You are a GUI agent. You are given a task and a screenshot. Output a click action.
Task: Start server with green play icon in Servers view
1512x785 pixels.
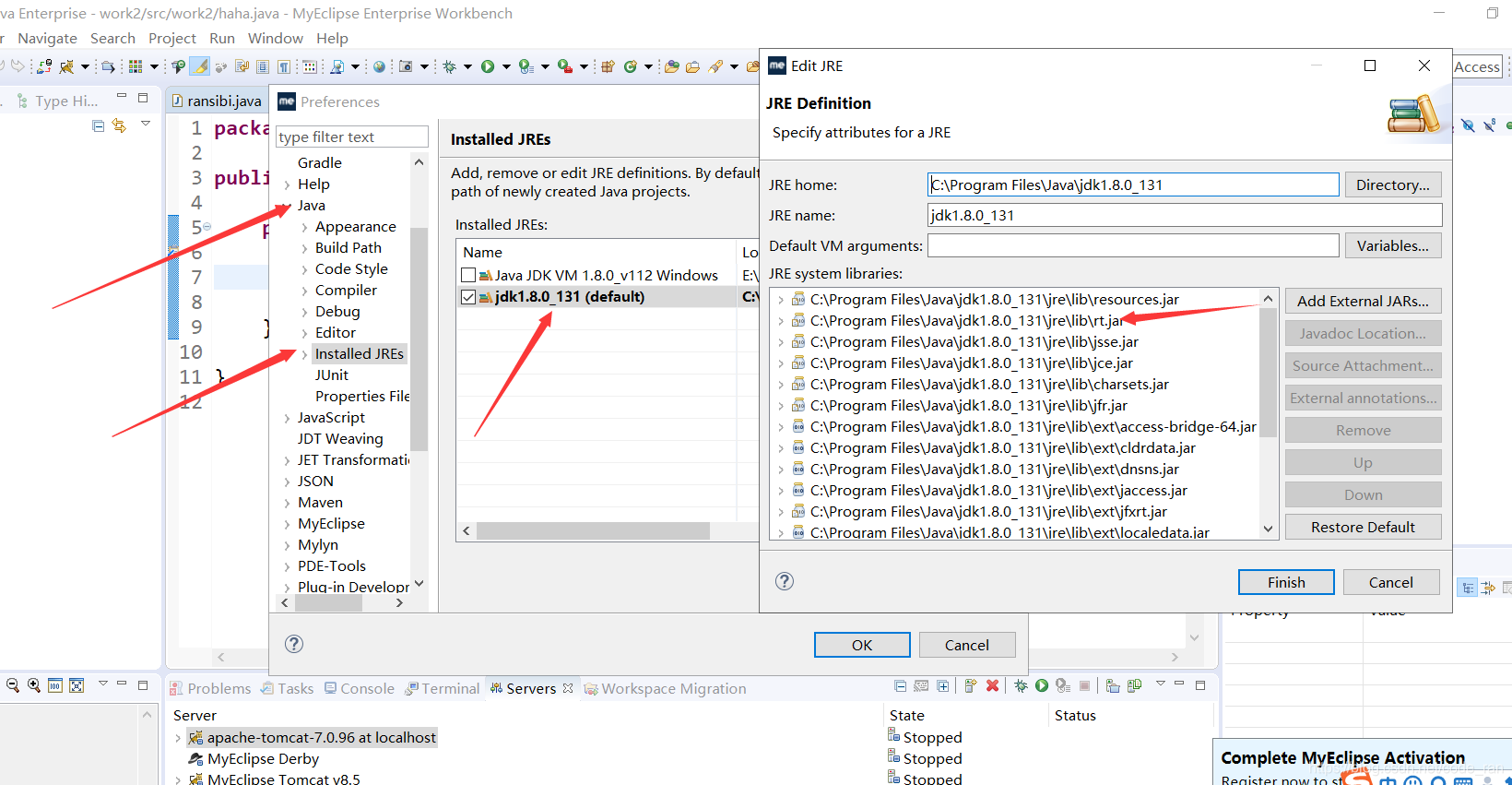click(1042, 685)
